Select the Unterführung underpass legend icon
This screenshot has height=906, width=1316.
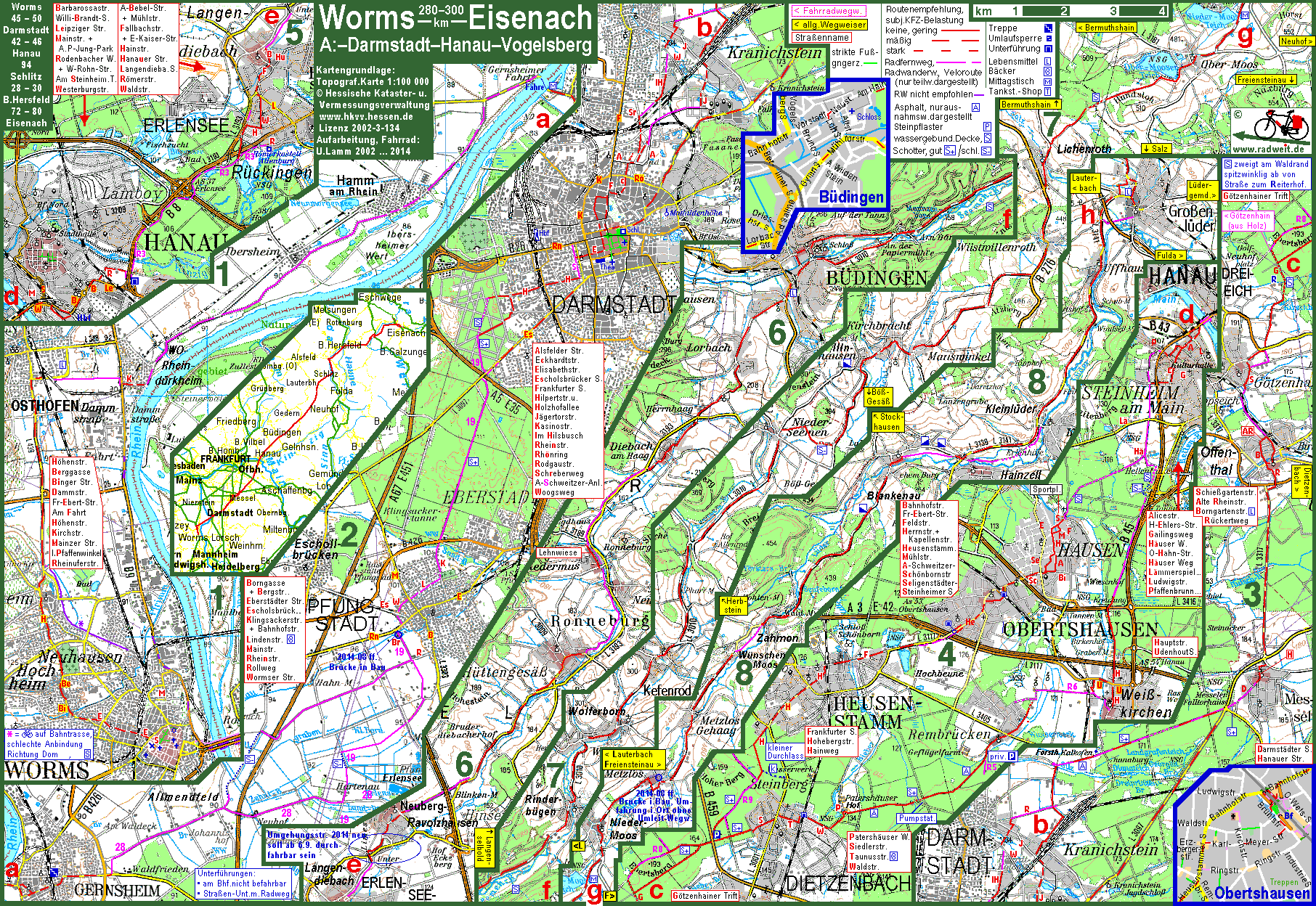click(1048, 49)
